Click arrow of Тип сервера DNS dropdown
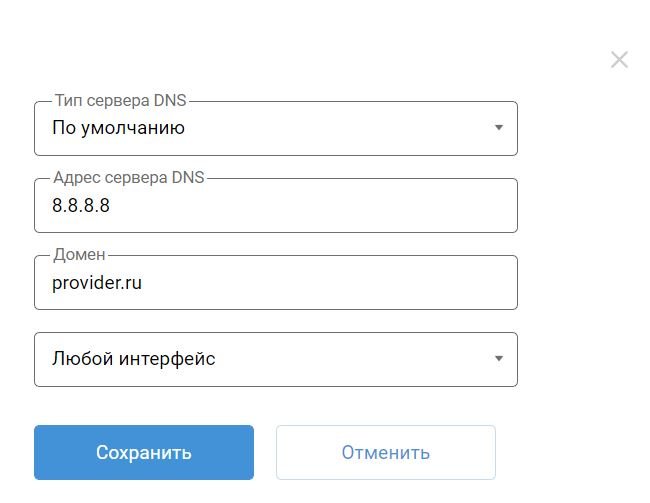Image resolution: width=650 pixels, height=503 pixels. click(x=498, y=128)
